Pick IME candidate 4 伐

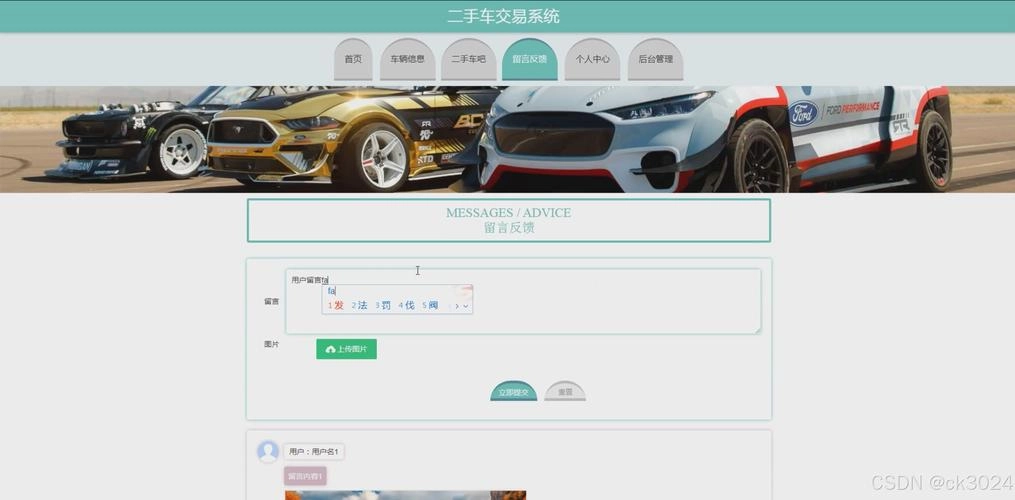click(x=407, y=305)
